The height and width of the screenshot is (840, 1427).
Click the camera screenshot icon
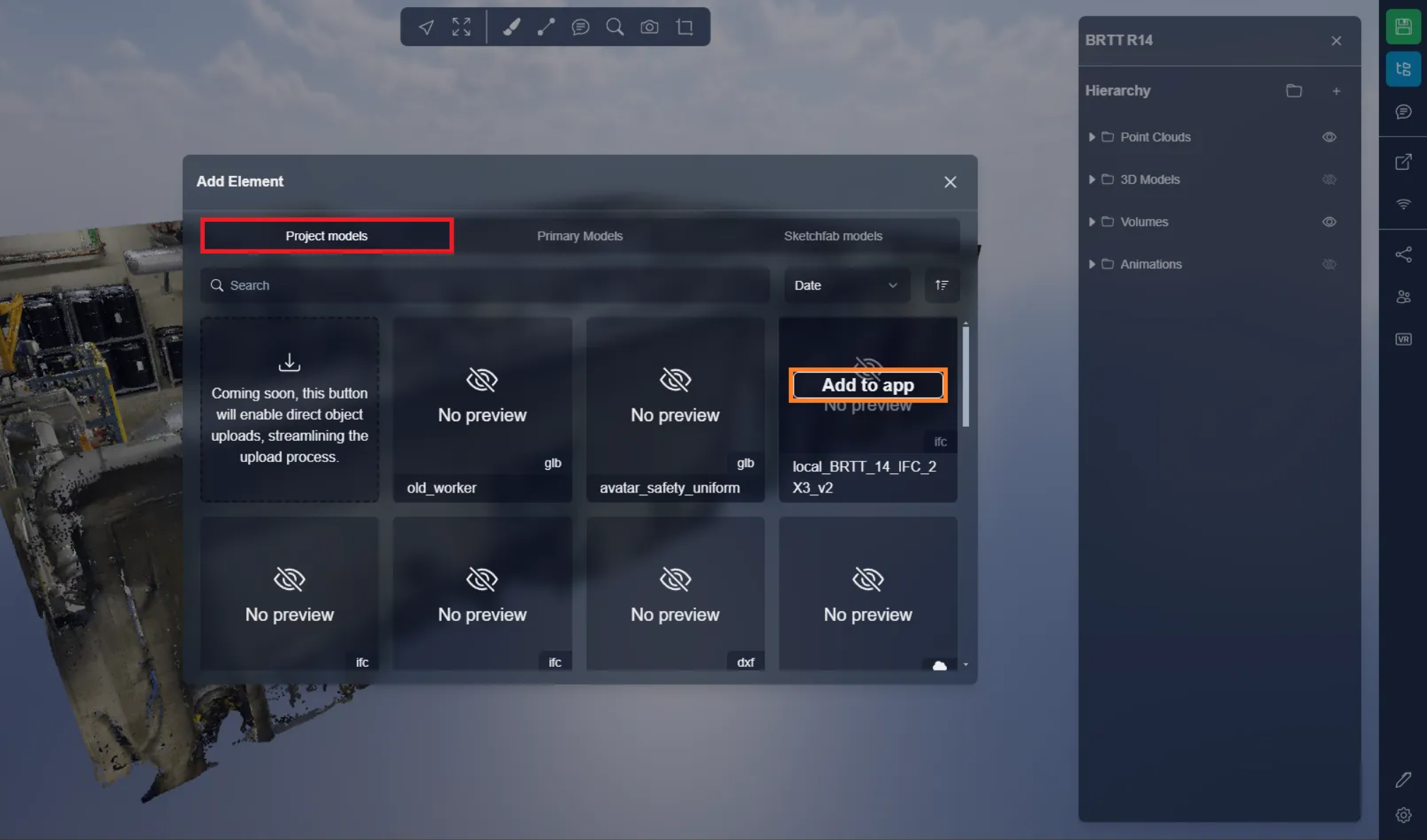pos(650,27)
